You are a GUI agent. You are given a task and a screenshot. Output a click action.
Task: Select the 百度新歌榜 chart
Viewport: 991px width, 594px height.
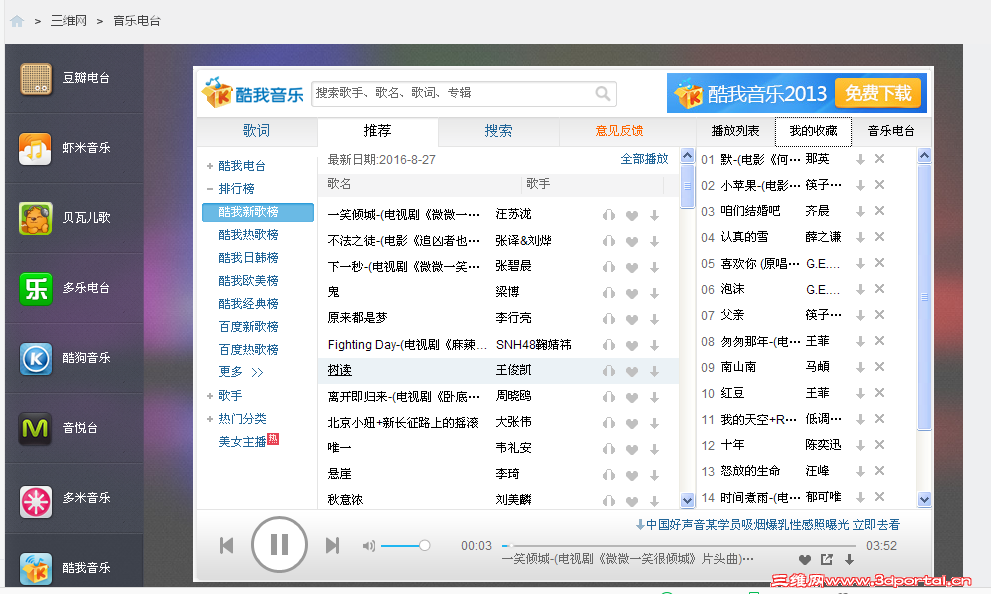[248, 327]
